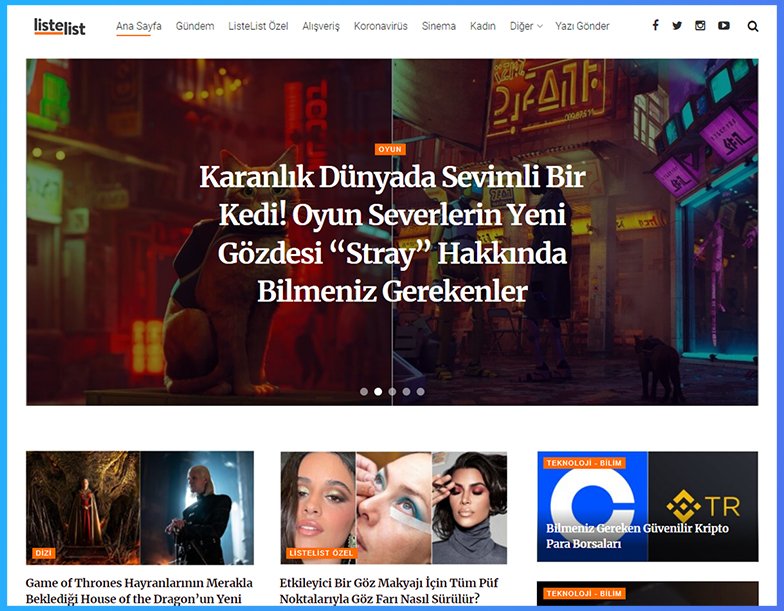The width and height of the screenshot is (784, 611).
Task: Open the Yazı Gönder link
Action: (x=582, y=26)
